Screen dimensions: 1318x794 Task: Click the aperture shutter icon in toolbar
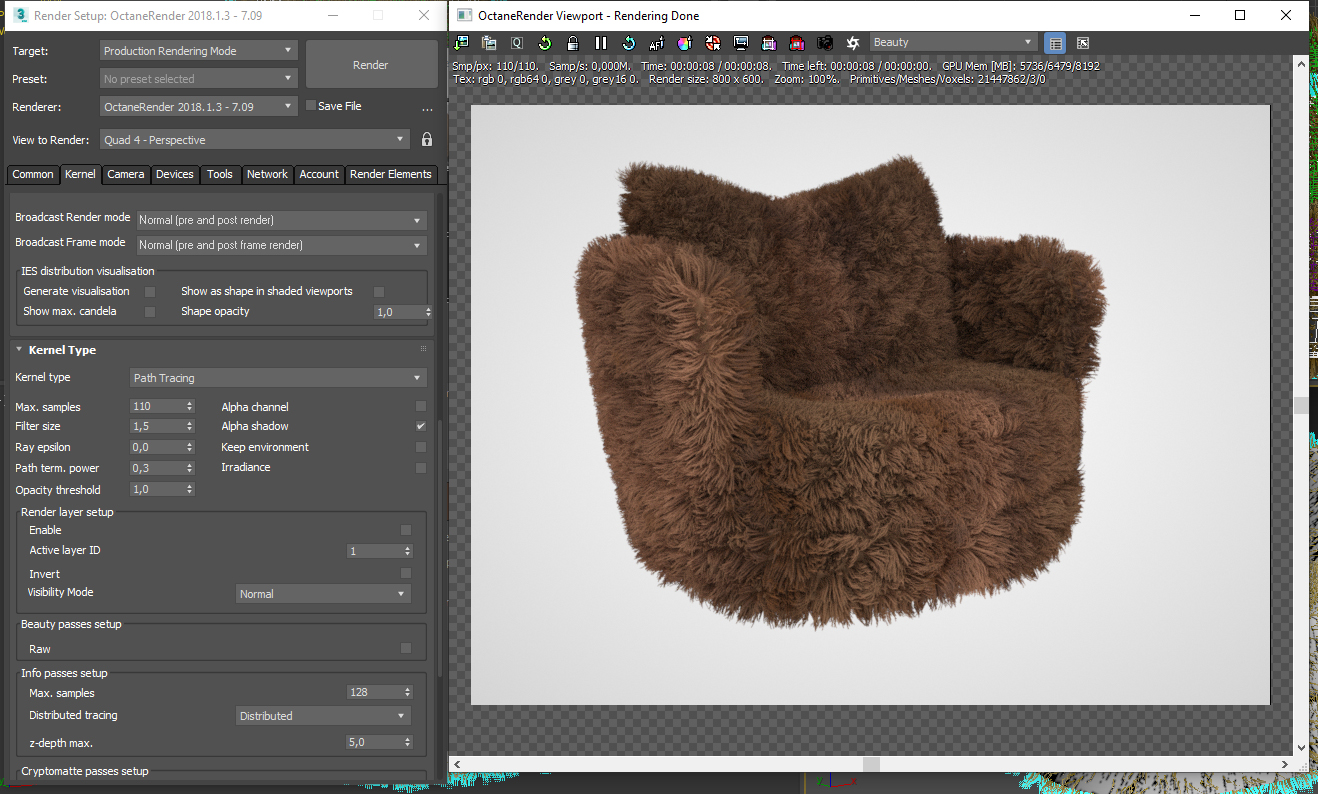click(853, 43)
